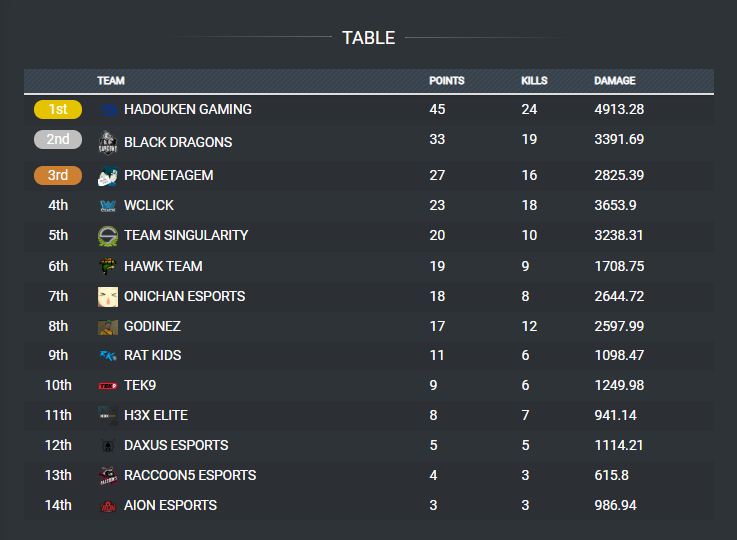The height and width of the screenshot is (540, 737).
Task: Click the damage value 986.94
Action: tap(615, 506)
